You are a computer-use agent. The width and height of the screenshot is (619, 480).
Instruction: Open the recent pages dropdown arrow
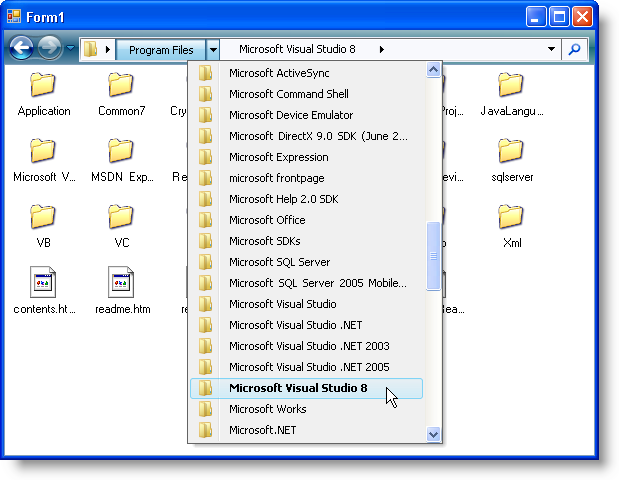pos(70,49)
